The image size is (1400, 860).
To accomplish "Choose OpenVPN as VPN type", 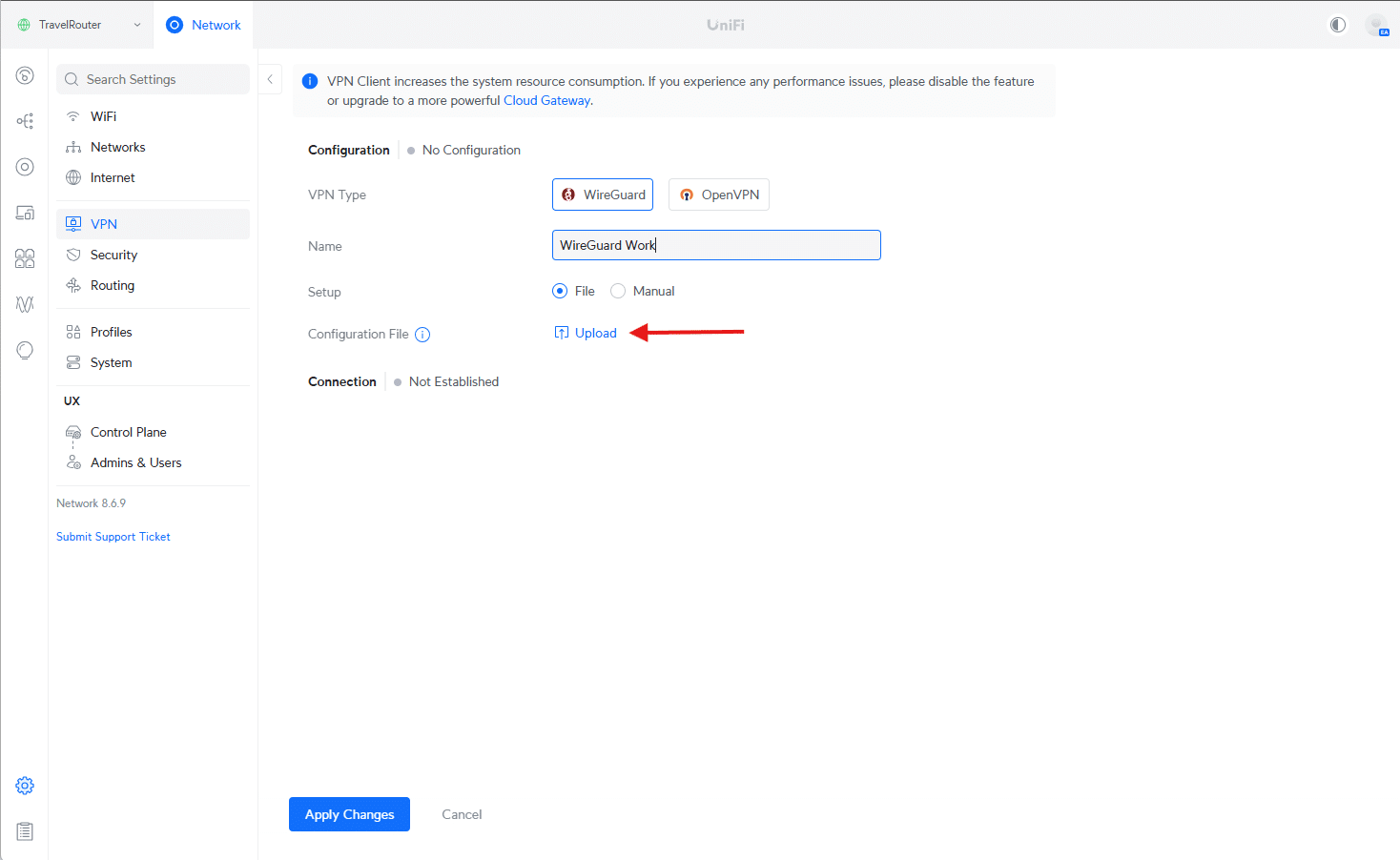I will pos(719,195).
